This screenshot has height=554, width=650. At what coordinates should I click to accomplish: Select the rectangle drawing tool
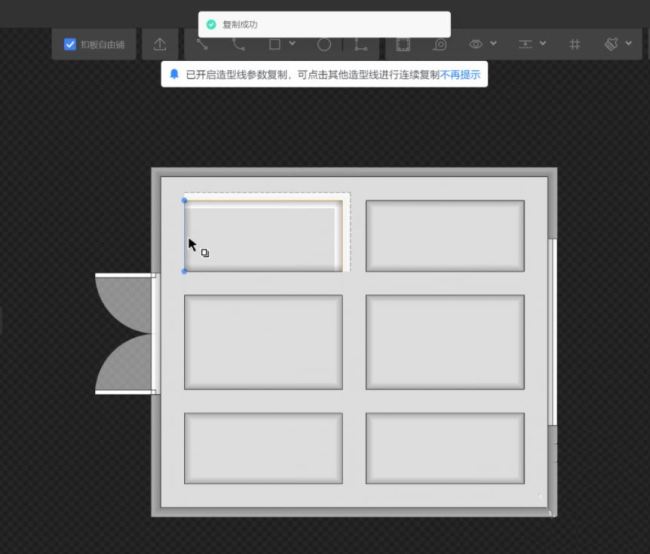click(275, 45)
